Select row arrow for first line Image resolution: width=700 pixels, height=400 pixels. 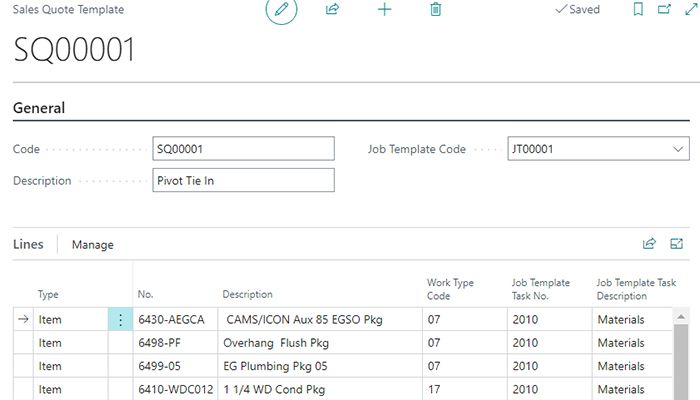(23, 319)
